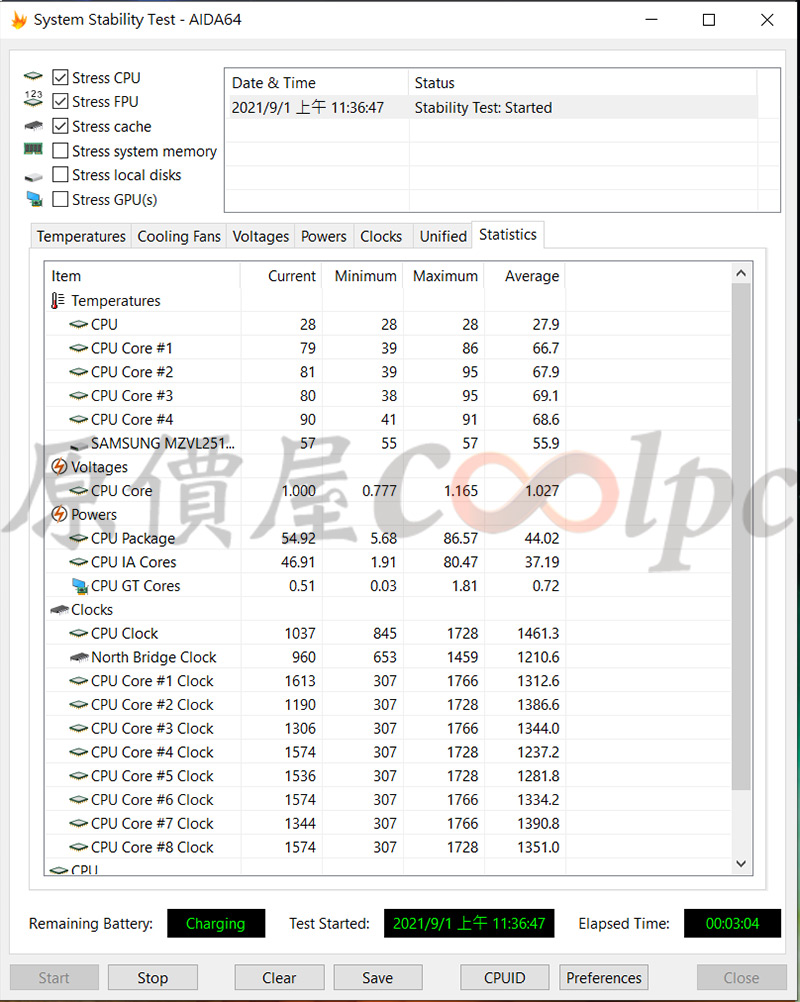Viewport: 800px width, 1002px height.
Task: Click the Powers lightning icon in list
Action: (59, 515)
